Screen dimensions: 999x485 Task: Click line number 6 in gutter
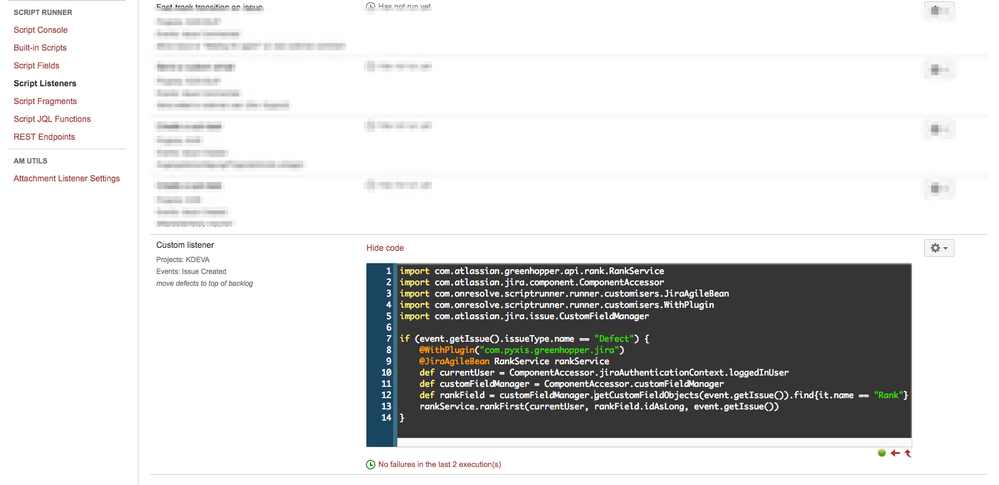click(x=388, y=328)
